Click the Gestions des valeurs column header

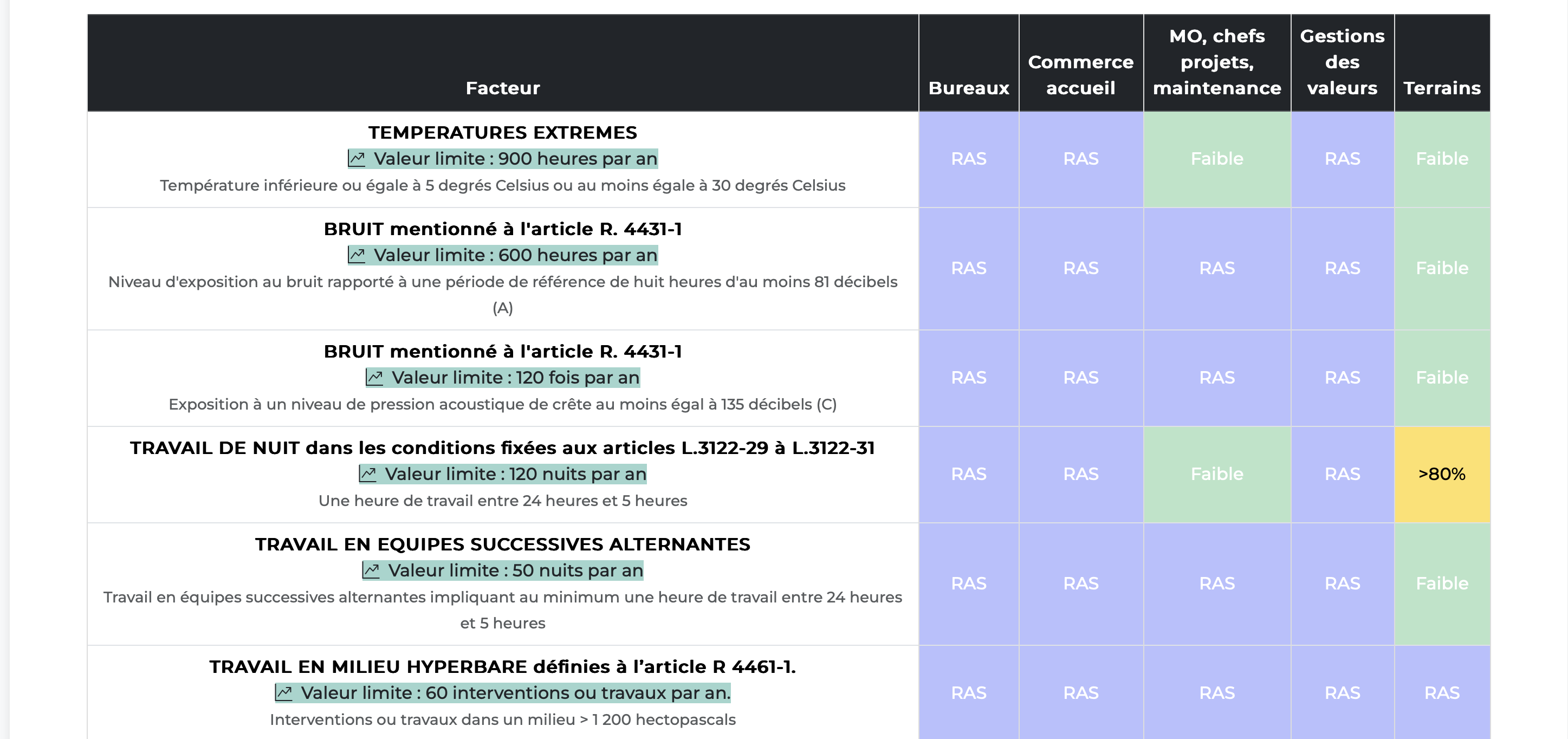pyautogui.click(x=1342, y=63)
